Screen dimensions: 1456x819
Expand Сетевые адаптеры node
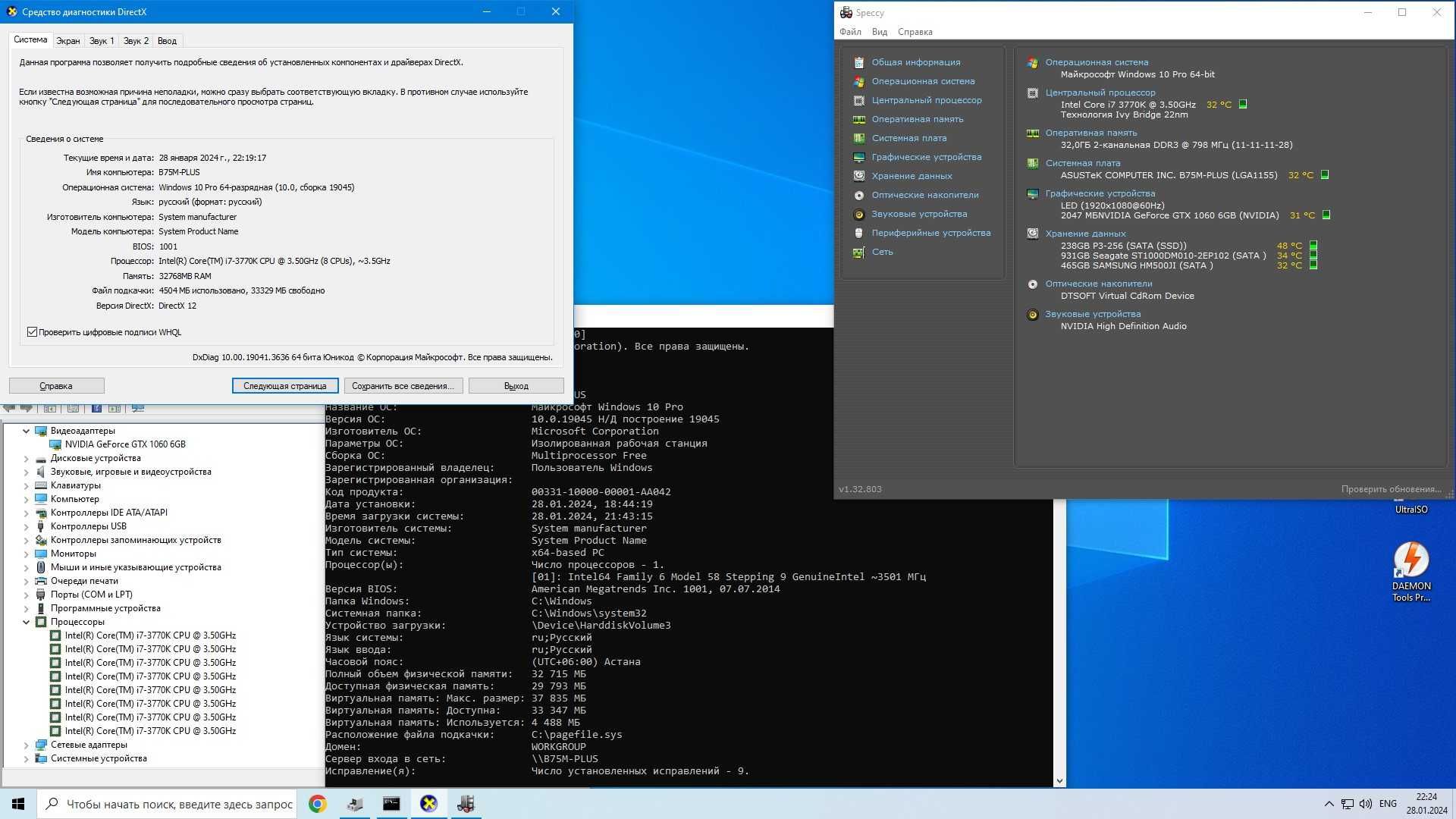click(27, 745)
